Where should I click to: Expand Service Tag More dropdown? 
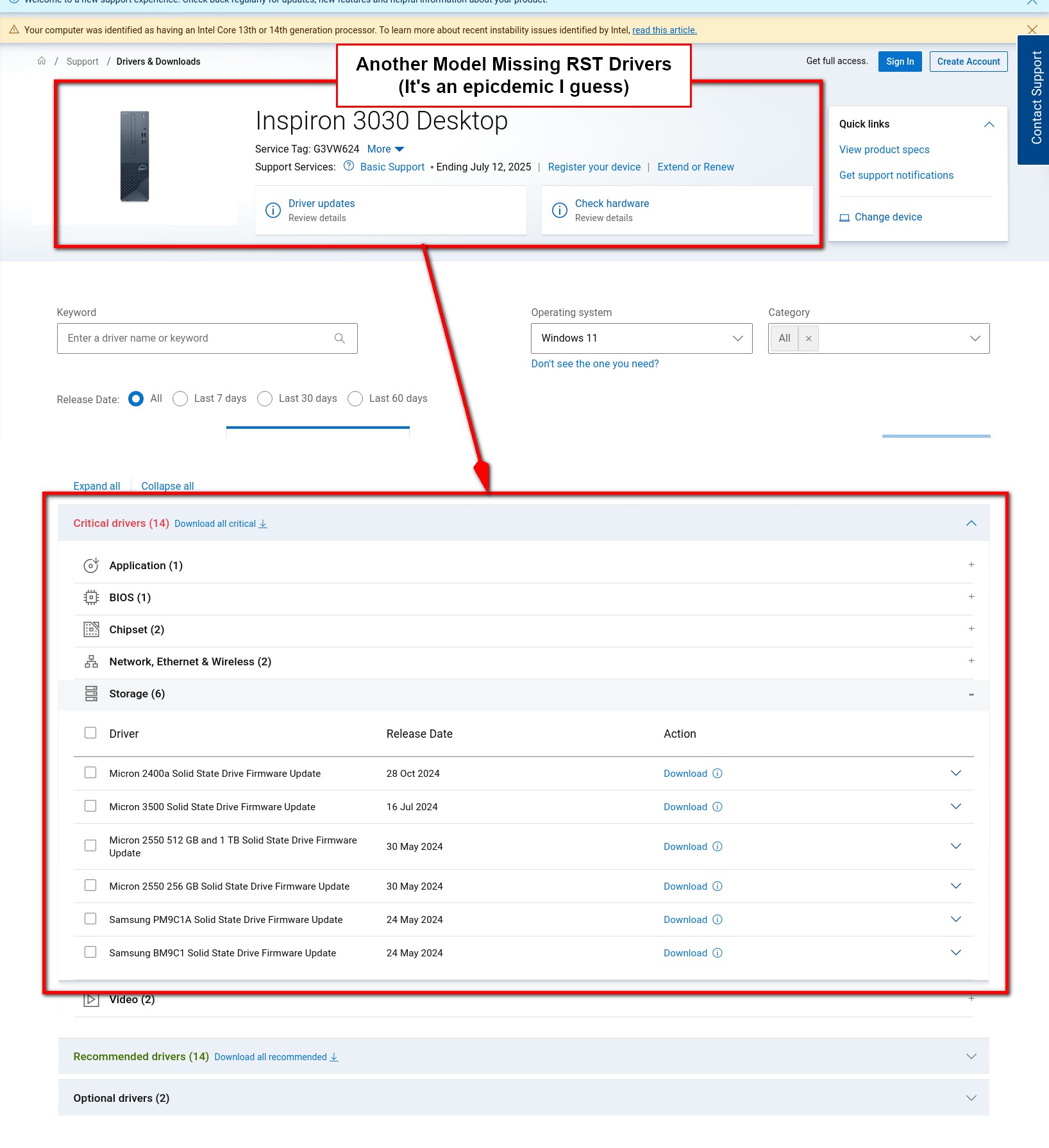point(385,149)
